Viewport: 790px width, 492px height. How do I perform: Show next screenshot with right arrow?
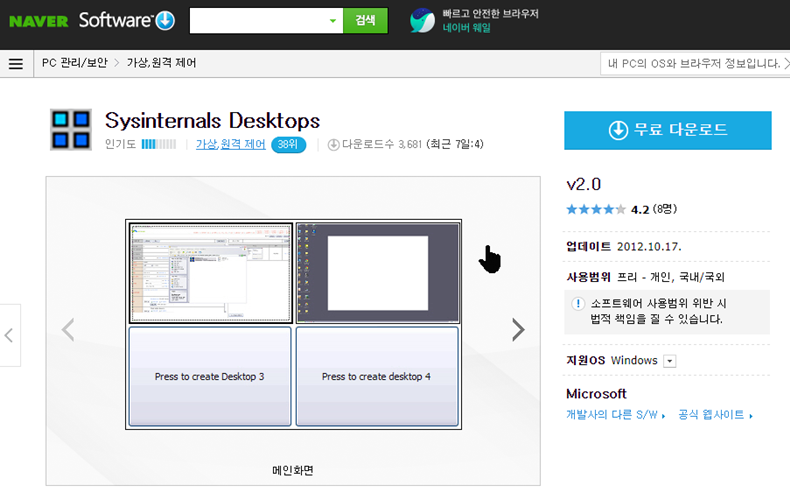tap(518, 330)
